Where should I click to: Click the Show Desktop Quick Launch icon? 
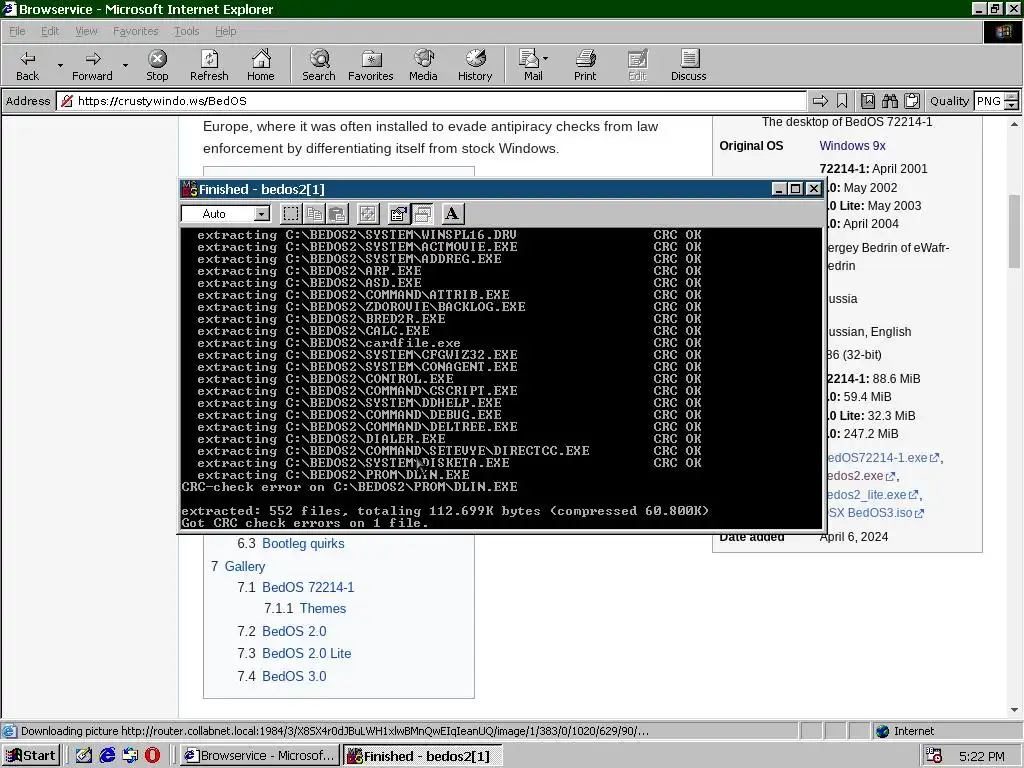coord(84,756)
